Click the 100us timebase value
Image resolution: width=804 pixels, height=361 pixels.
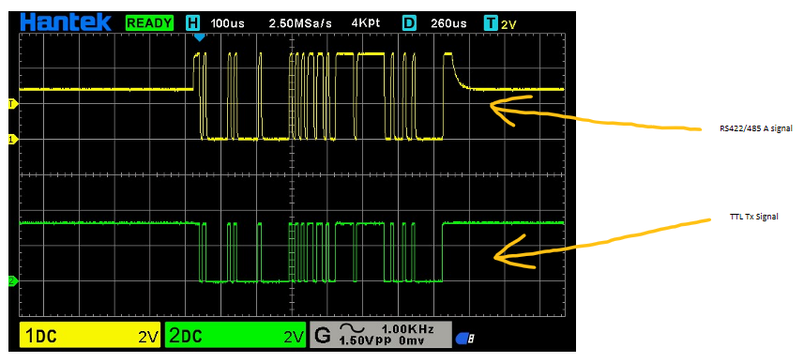pos(227,24)
